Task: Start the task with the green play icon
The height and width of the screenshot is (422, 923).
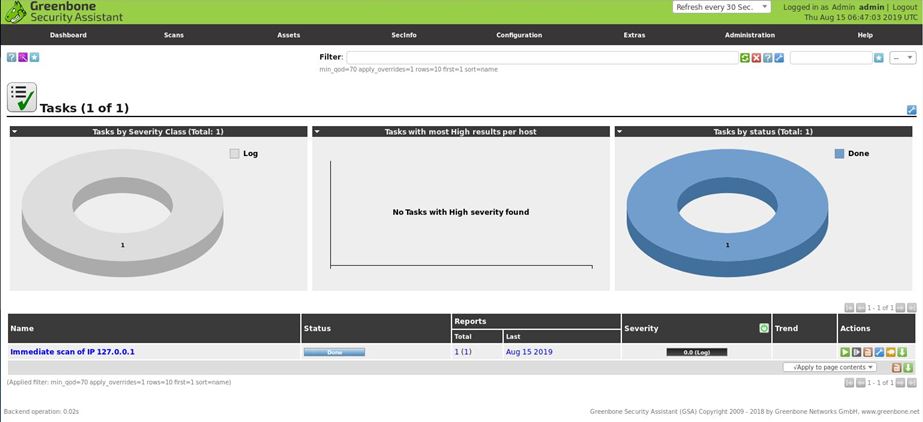Action: tap(845, 352)
